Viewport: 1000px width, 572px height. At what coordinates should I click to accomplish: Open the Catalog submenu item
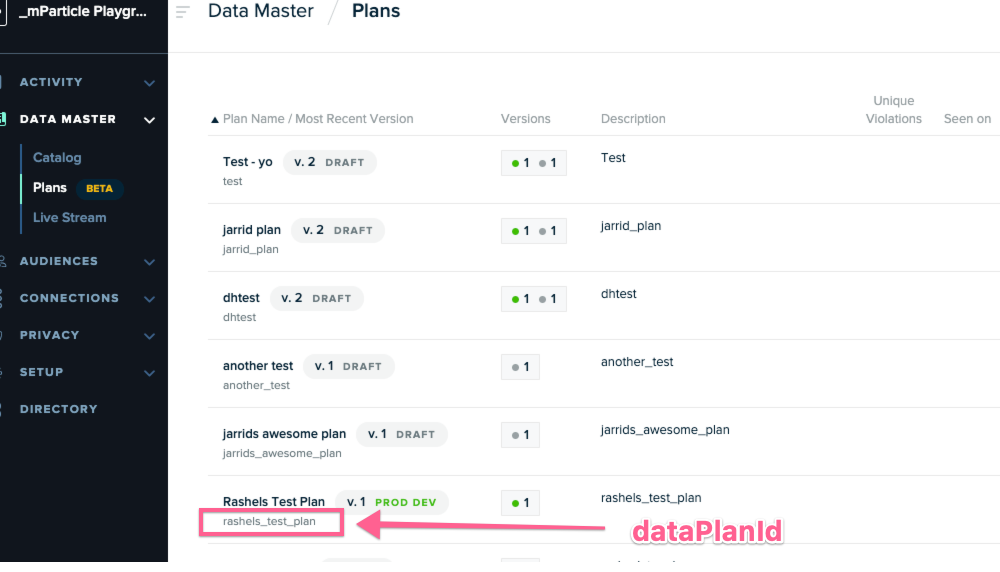tap(57, 158)
